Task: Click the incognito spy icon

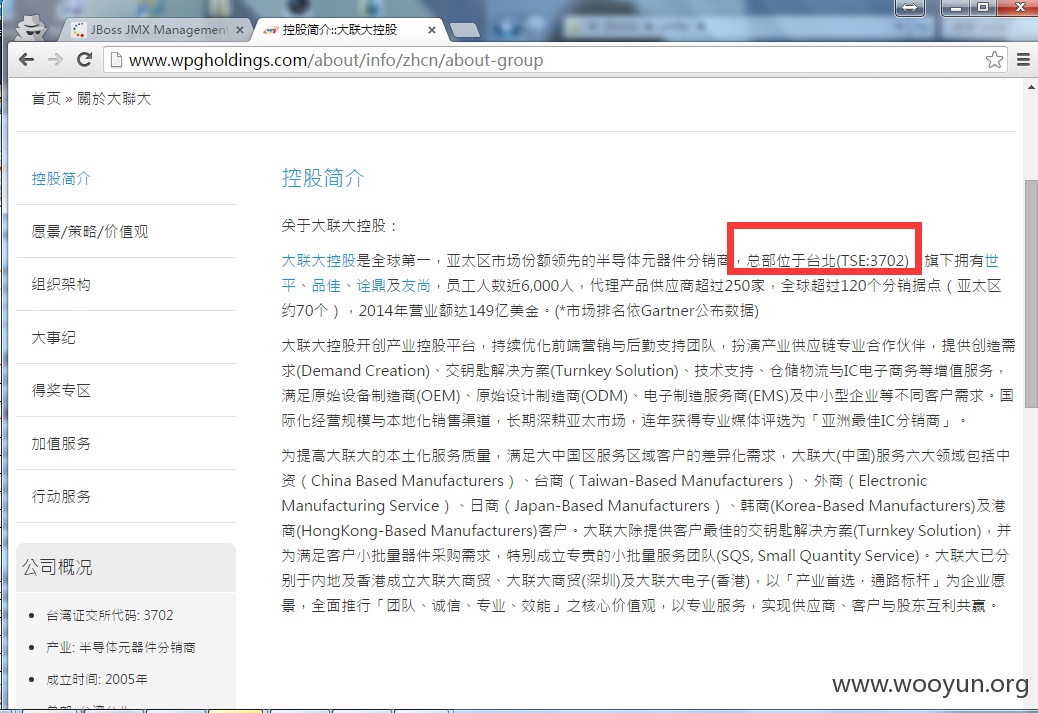Action: (x=30, y=28)
